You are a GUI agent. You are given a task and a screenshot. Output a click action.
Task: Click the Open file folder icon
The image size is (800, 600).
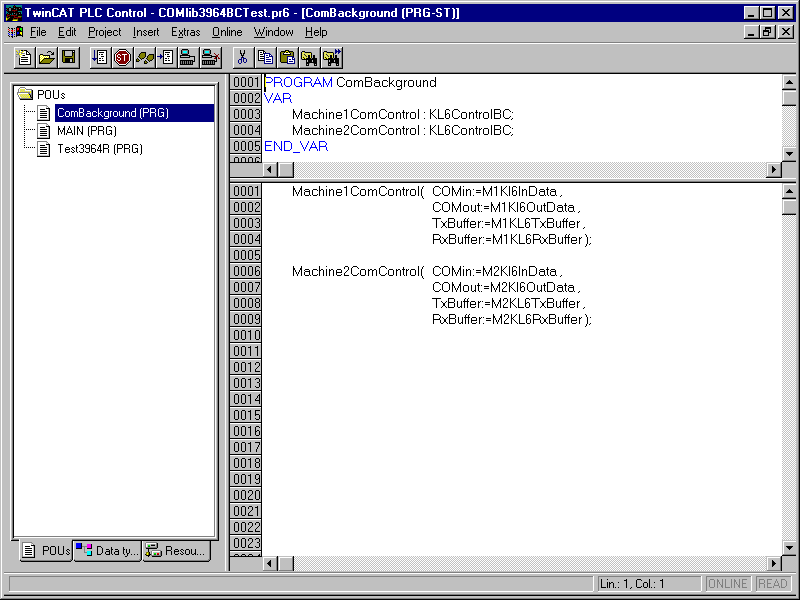coord(46,57)
